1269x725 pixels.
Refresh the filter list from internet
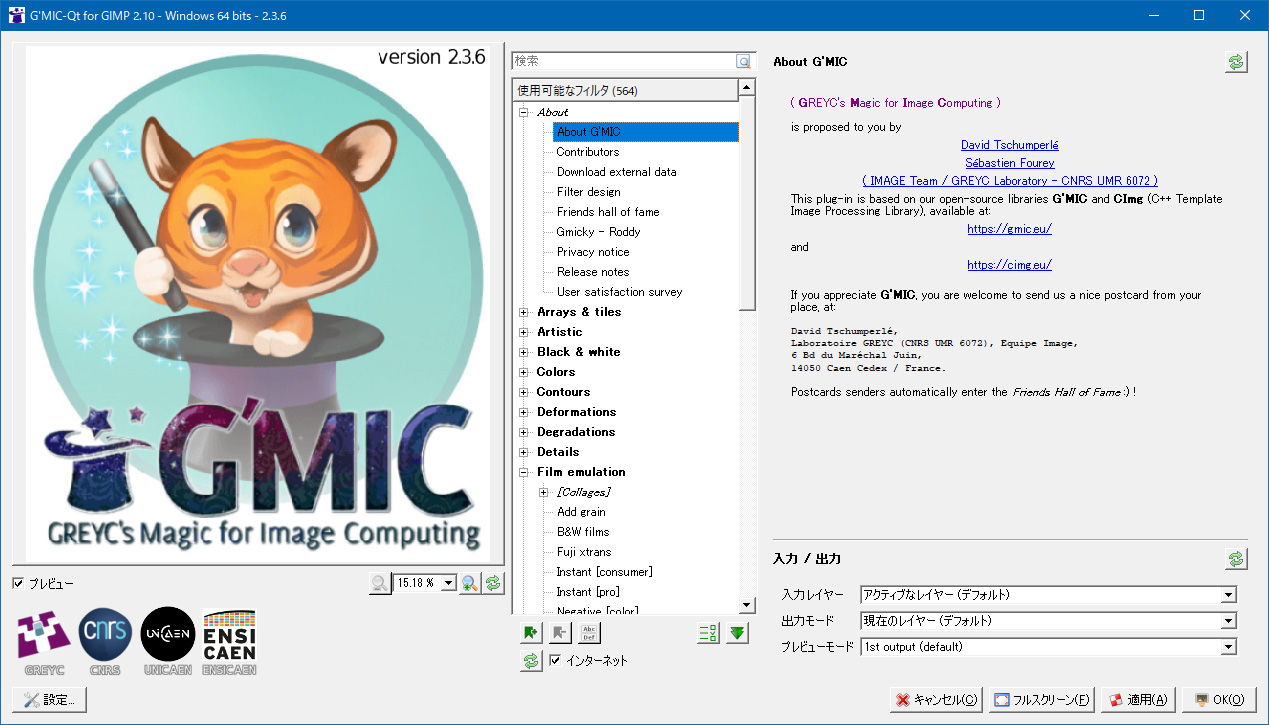pyautogui.click(x=531, y=660)
